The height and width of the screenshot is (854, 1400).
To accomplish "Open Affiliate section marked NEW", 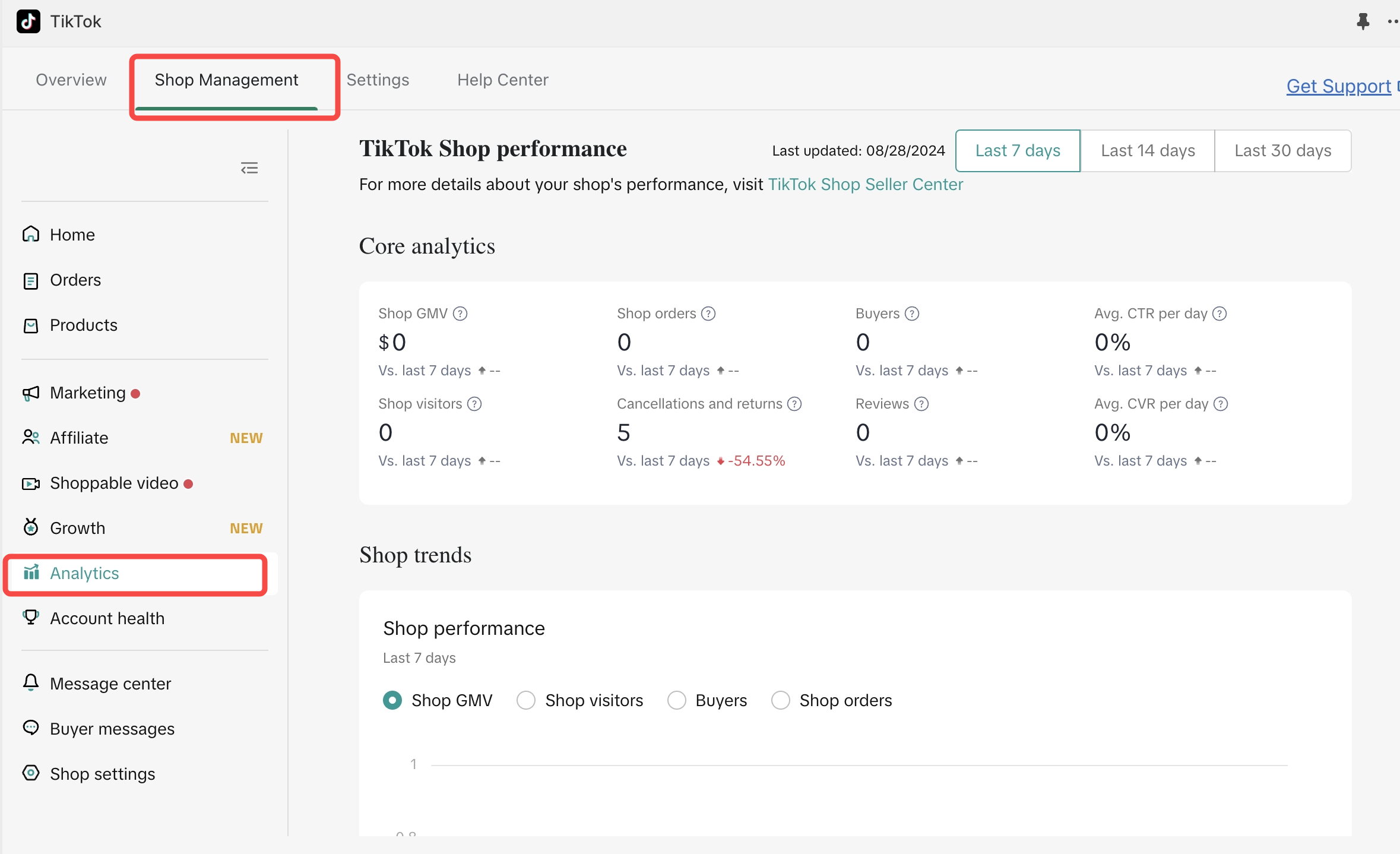I will (x=79, y=438).
